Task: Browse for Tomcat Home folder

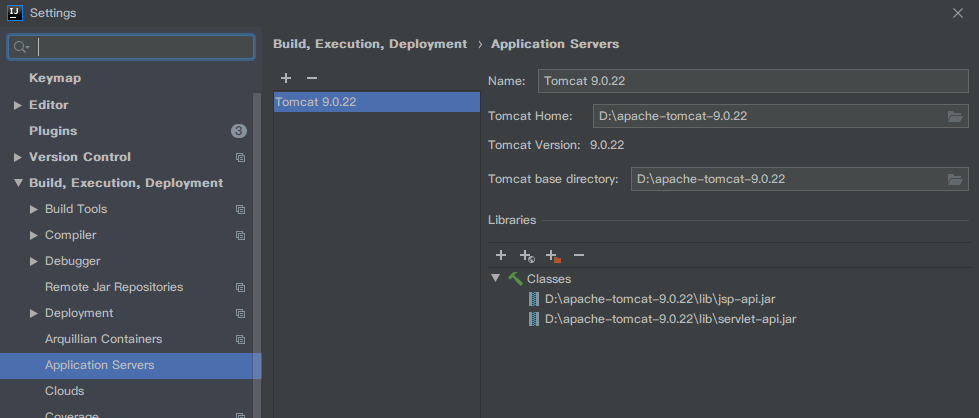Action: coord(955,116)
